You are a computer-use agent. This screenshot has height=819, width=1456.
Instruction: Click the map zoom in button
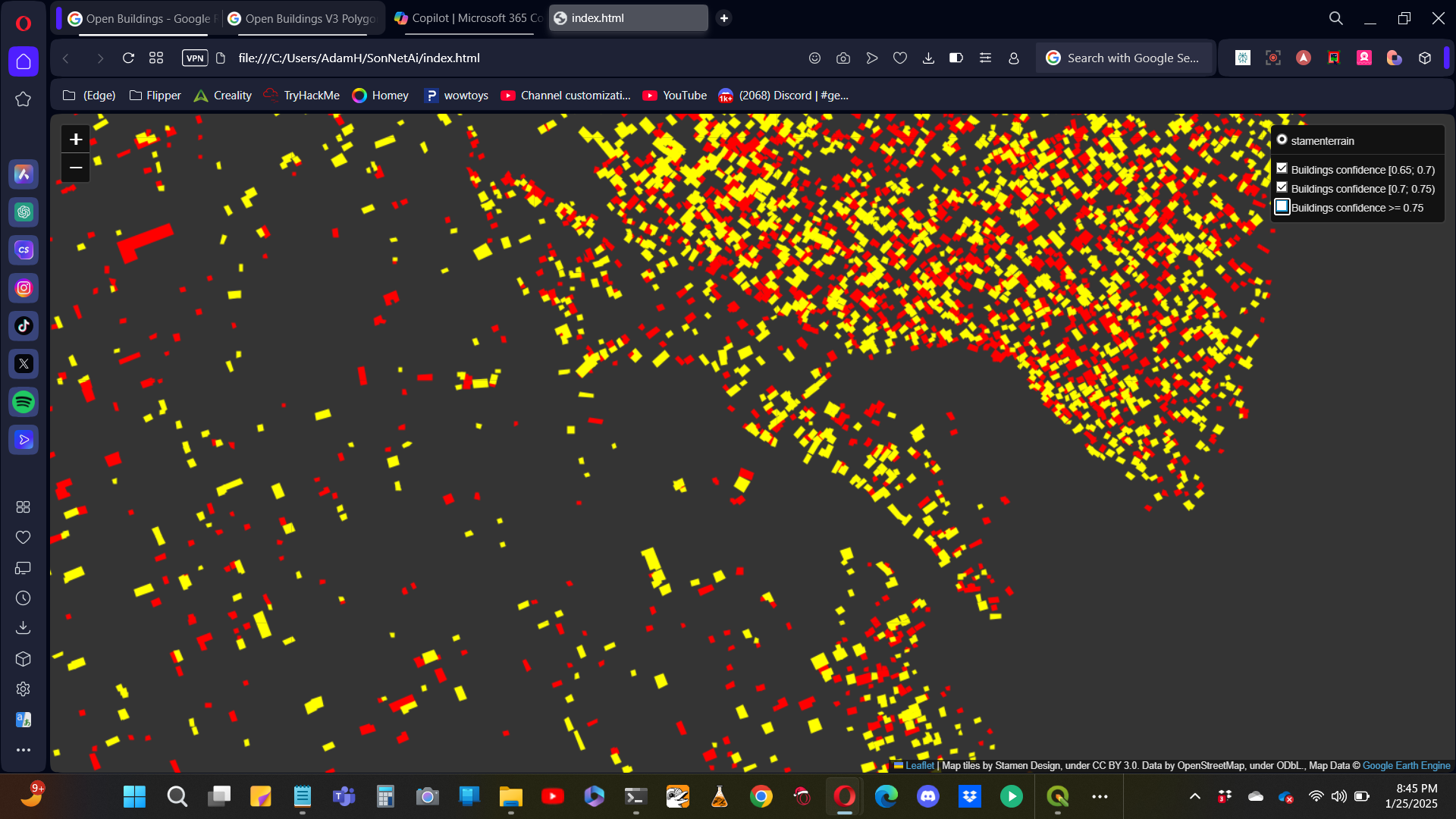pos(76,140)
